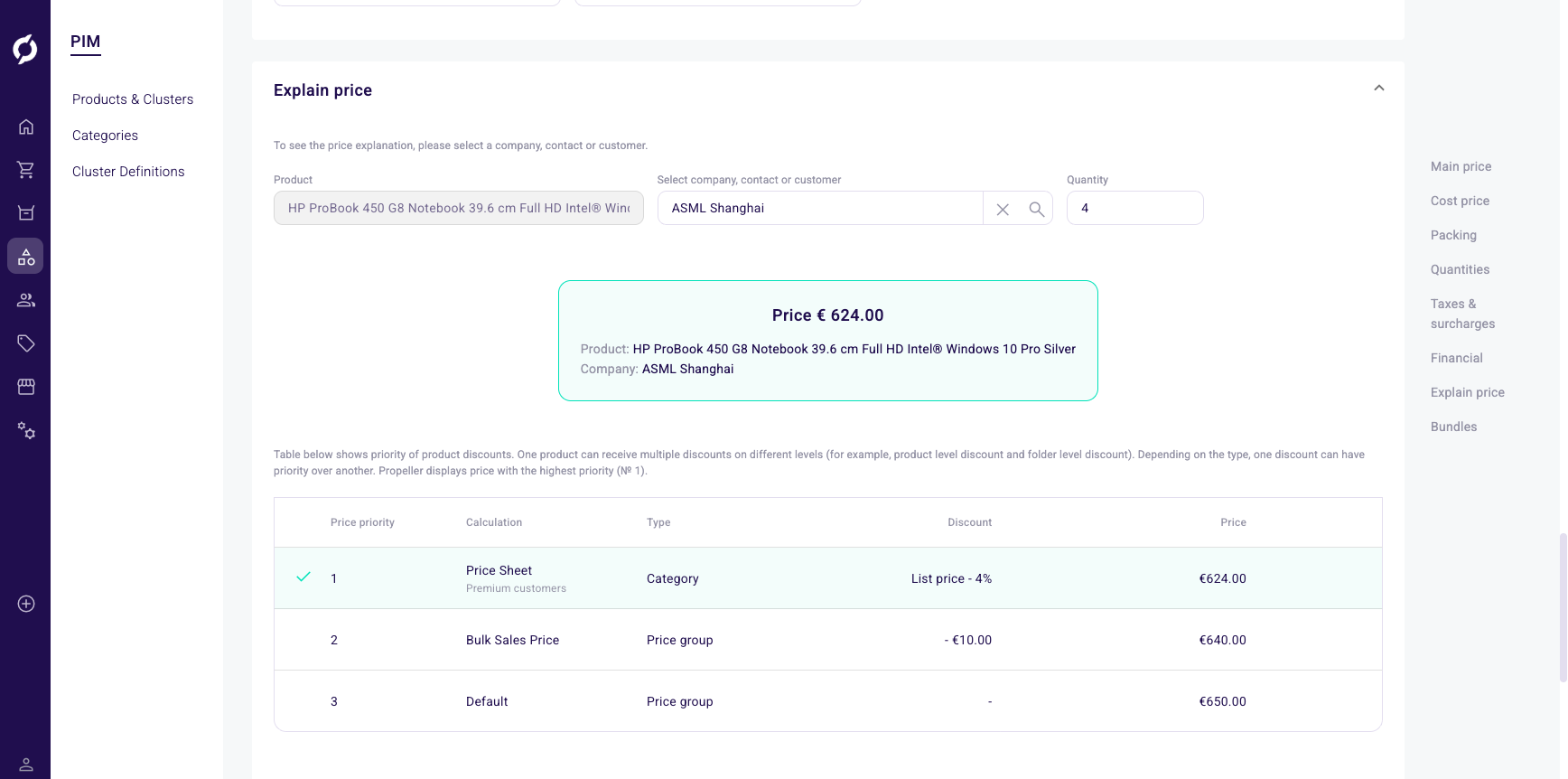
Task: Click the Quantity input field
Action: coord(1134,208)
